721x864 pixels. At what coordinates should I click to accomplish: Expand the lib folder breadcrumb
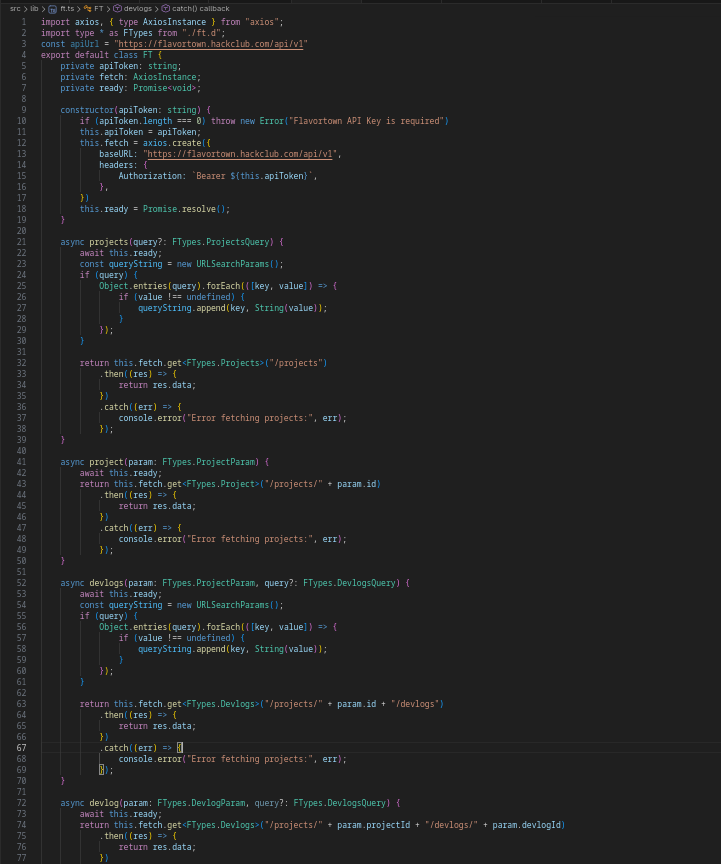pyautogui.click(x=34, y=8)
